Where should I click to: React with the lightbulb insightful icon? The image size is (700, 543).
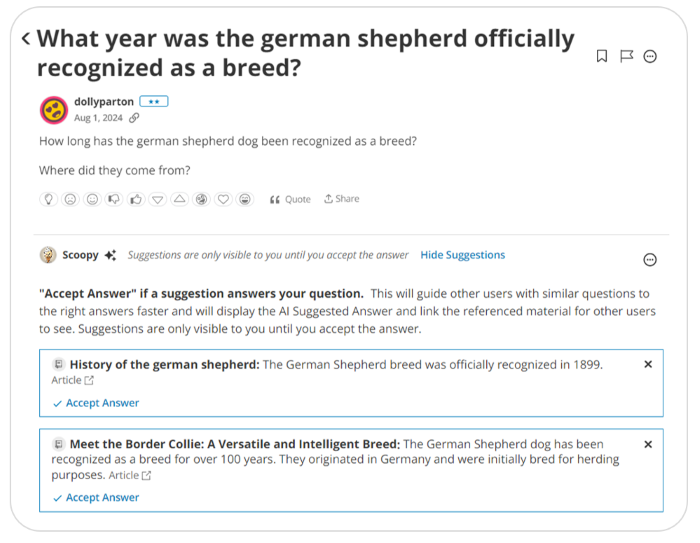[x=48, y=199]
